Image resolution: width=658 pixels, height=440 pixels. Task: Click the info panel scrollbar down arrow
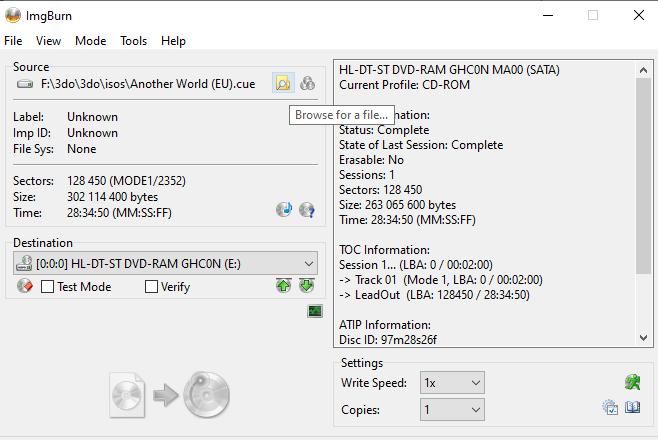tap(643, 338)
